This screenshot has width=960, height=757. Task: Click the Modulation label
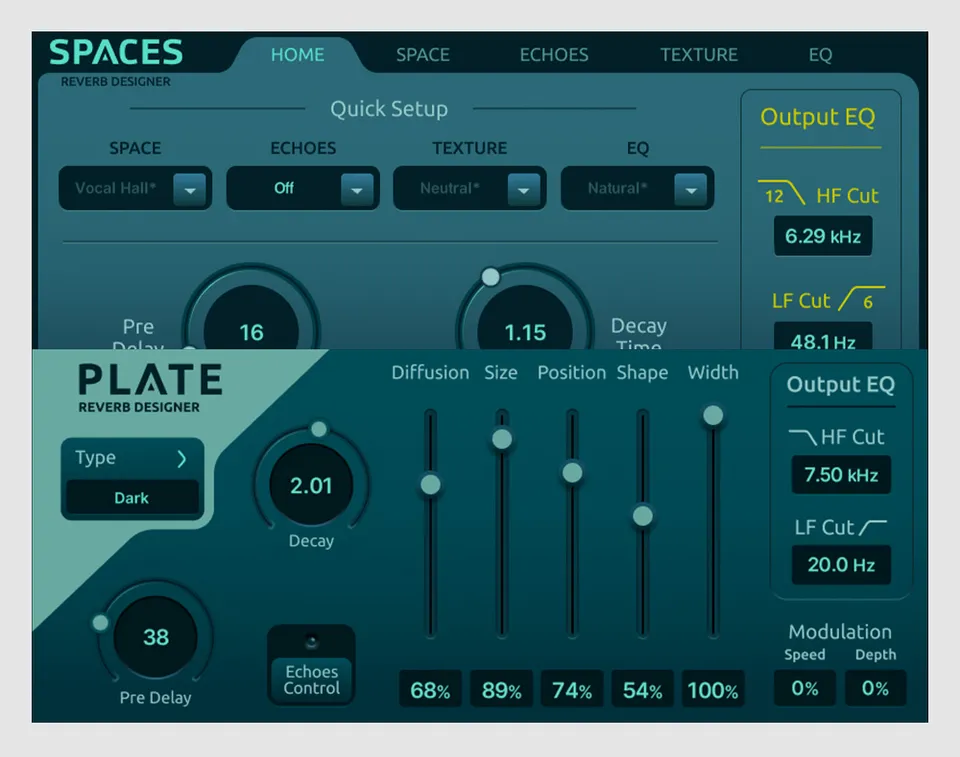coord(840,631)
